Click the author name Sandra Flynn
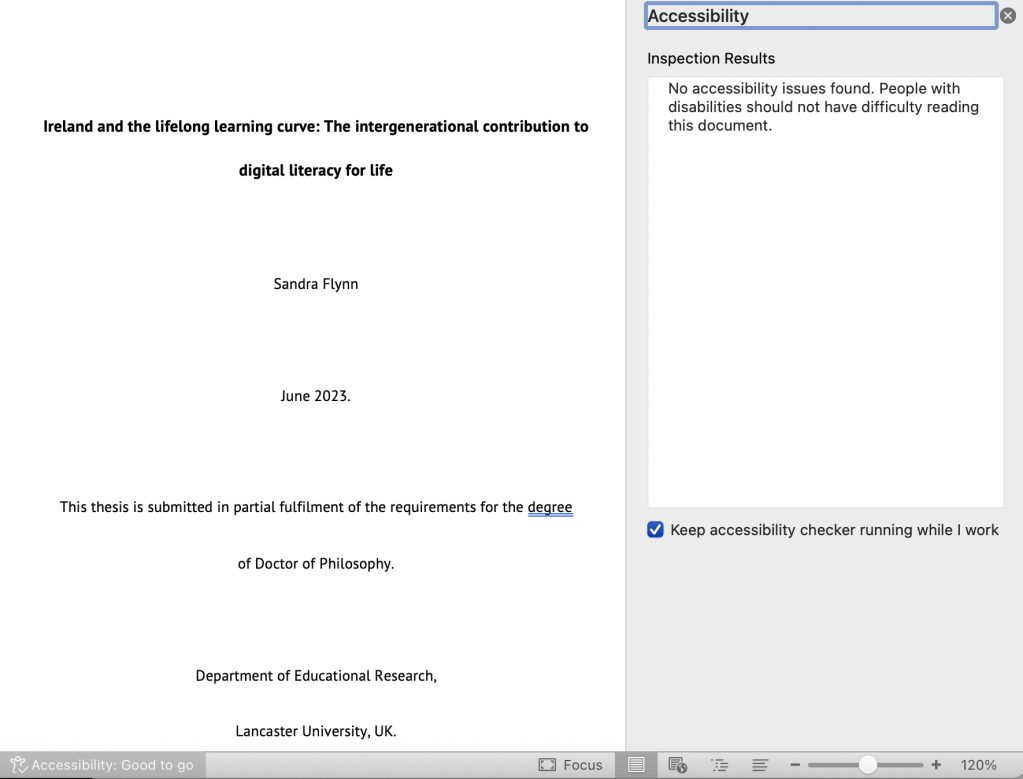This screenshot has height=779, width=1023. coord(316,284)
